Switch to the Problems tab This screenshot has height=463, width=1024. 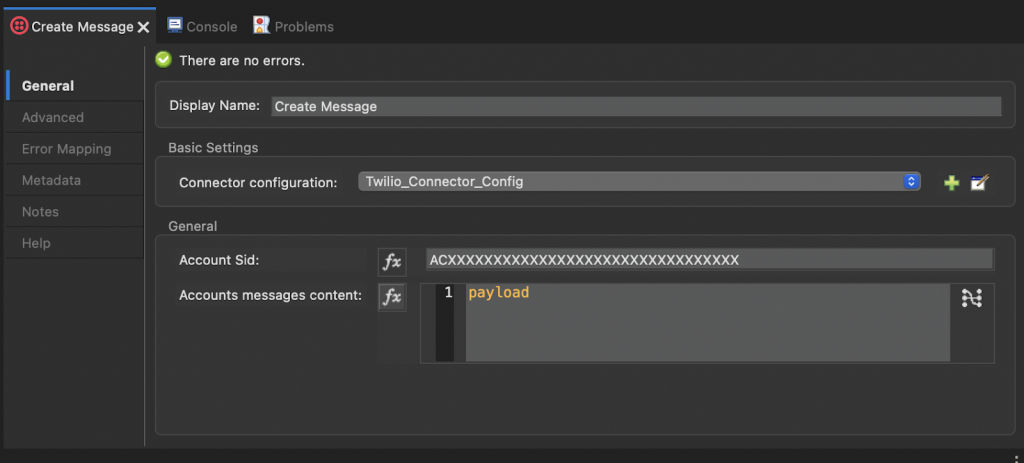tap(294, 27)
